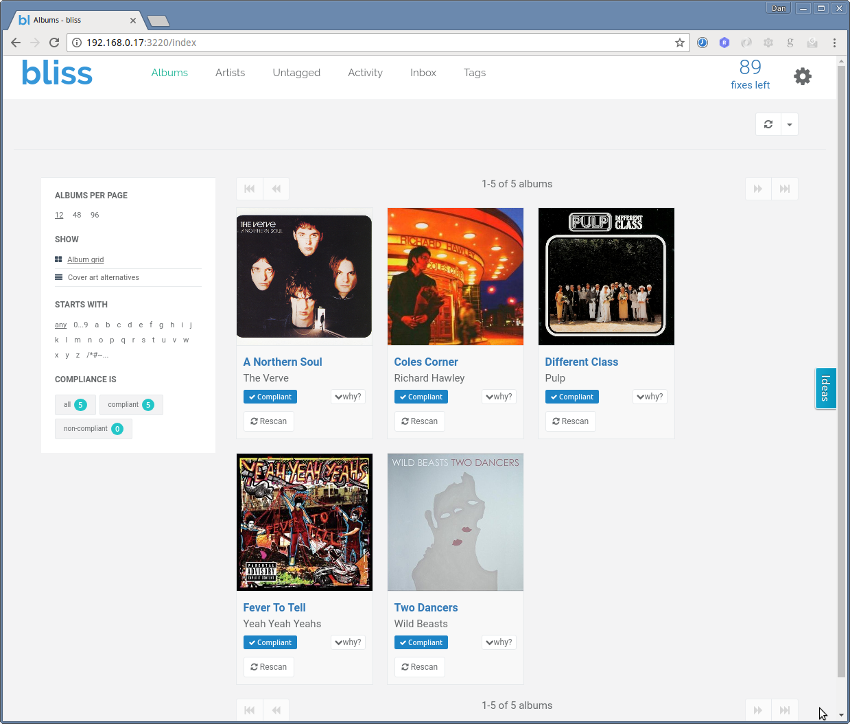Filter compliance by compliant
850x724 pixels.
[x=131, y=405]
